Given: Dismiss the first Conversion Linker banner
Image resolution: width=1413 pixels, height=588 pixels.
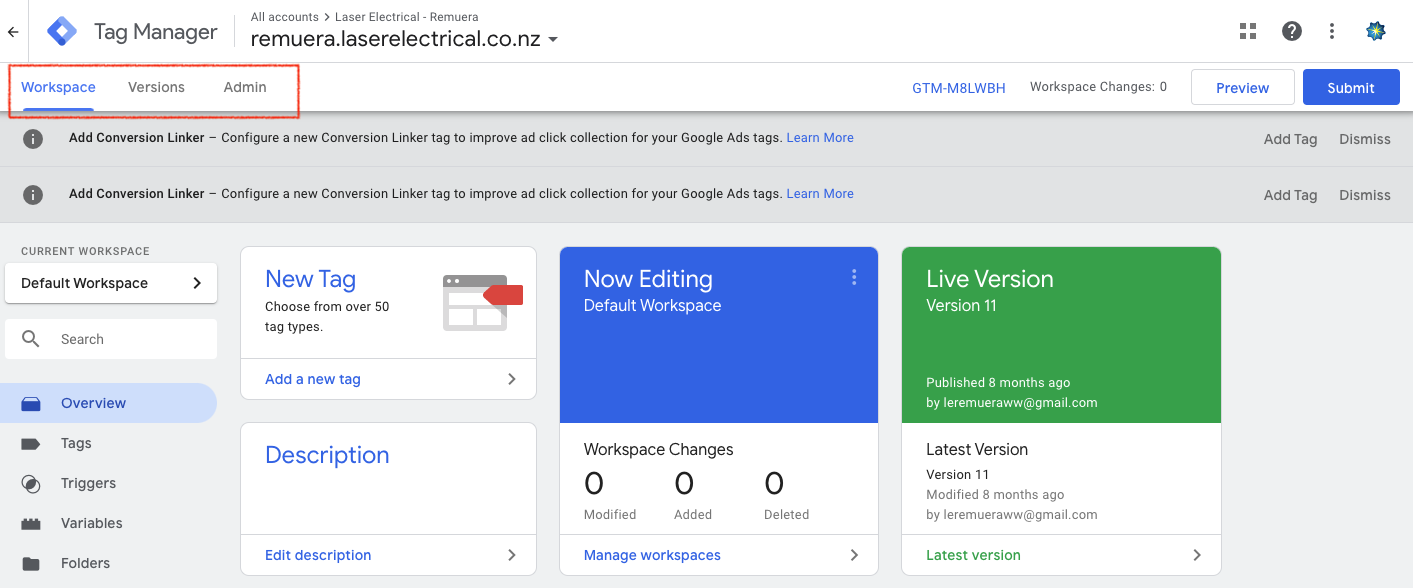Looking at the screenshot, I should point(1365,139).
